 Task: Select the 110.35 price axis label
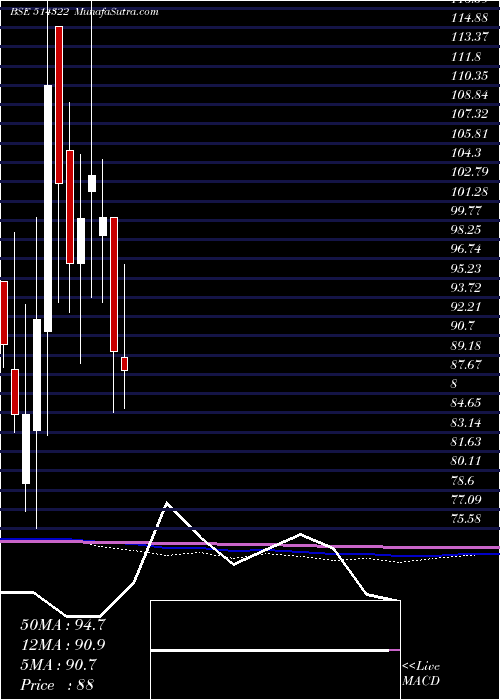pyautogui.click(x=469, y=75)
